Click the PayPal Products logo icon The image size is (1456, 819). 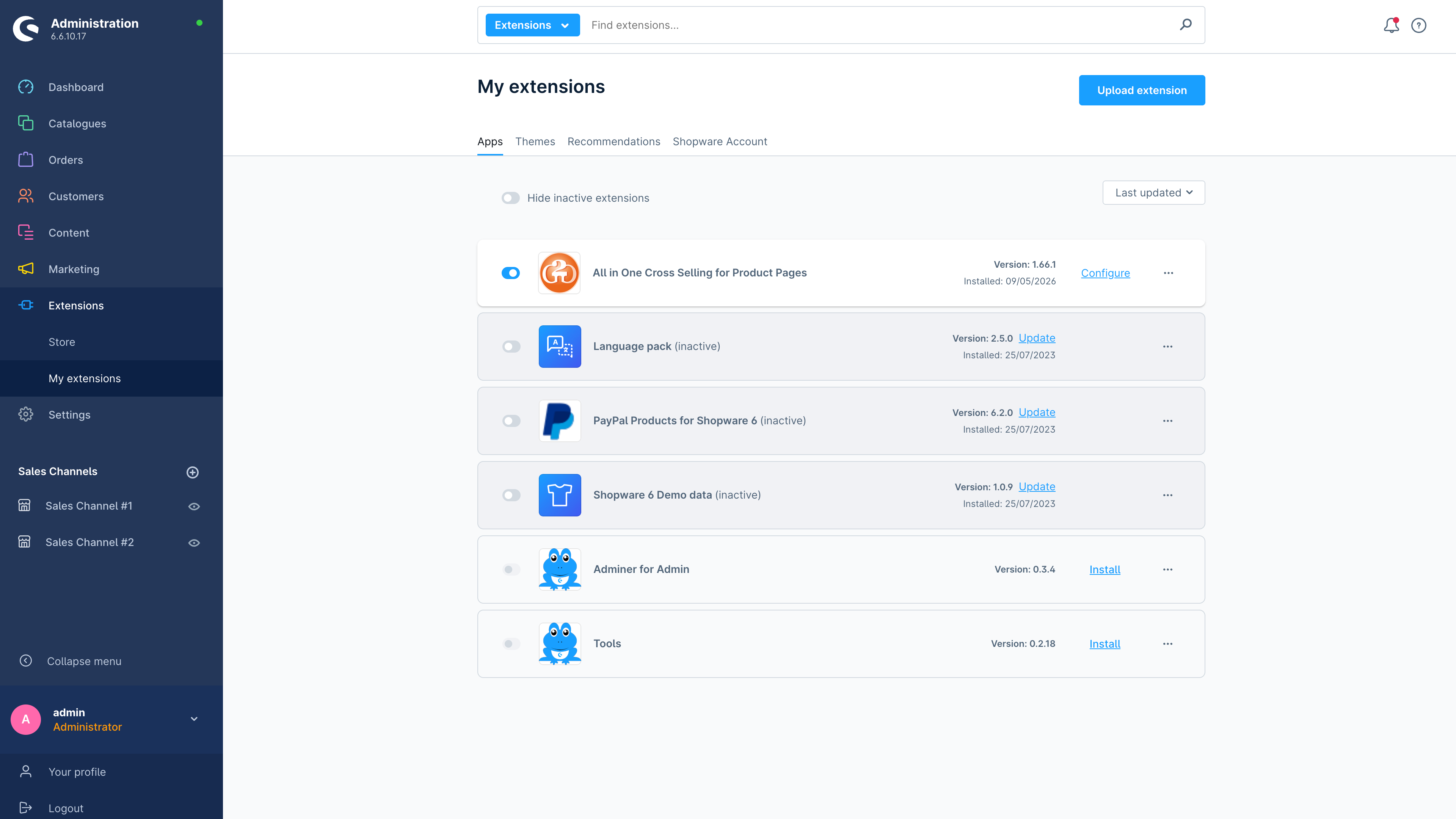(x=560, y=420)
